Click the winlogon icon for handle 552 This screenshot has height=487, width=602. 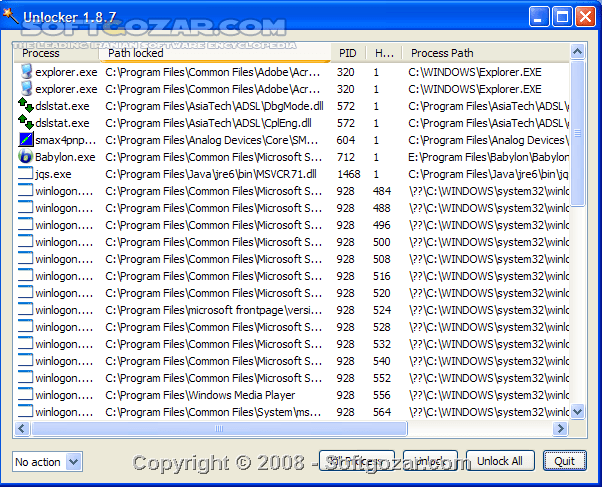(x=26, y=378)
